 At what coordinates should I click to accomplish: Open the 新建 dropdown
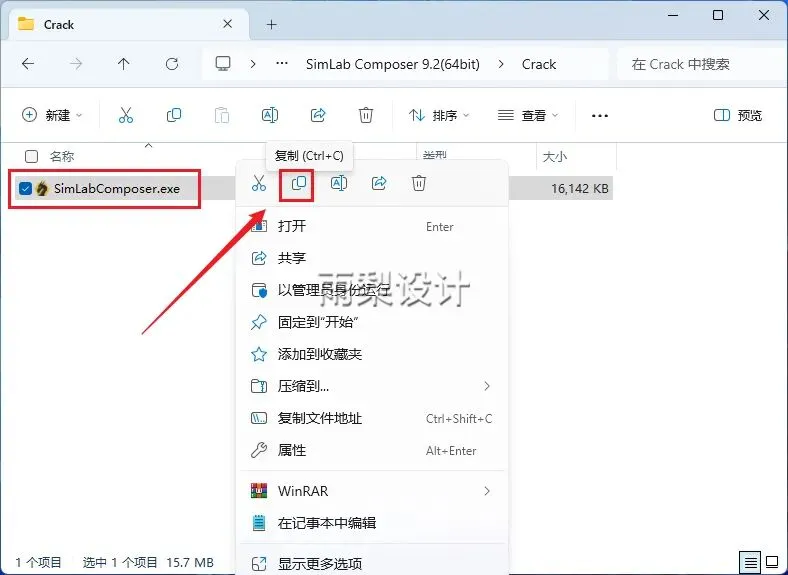(x=52, y=115)
